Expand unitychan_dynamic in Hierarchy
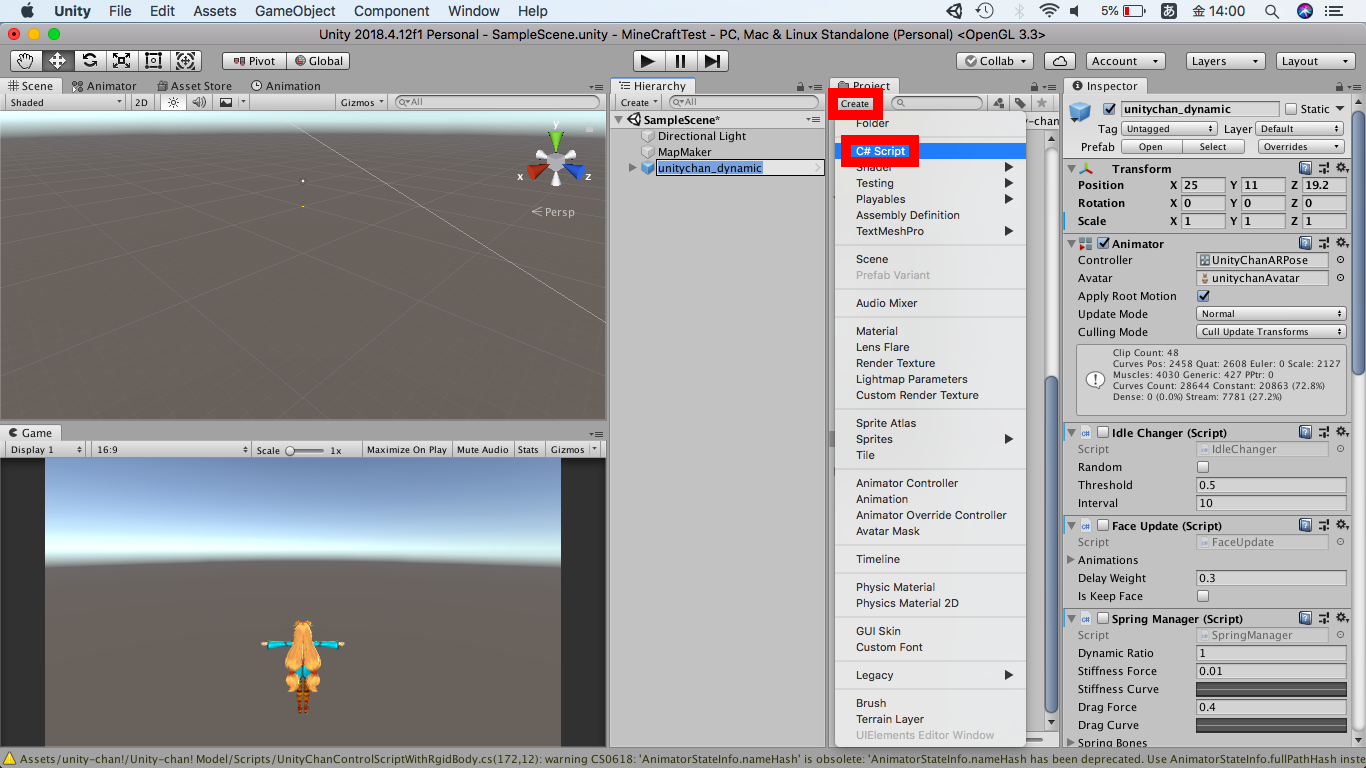This screenshot has width=1366, height=768. [633, 168]
